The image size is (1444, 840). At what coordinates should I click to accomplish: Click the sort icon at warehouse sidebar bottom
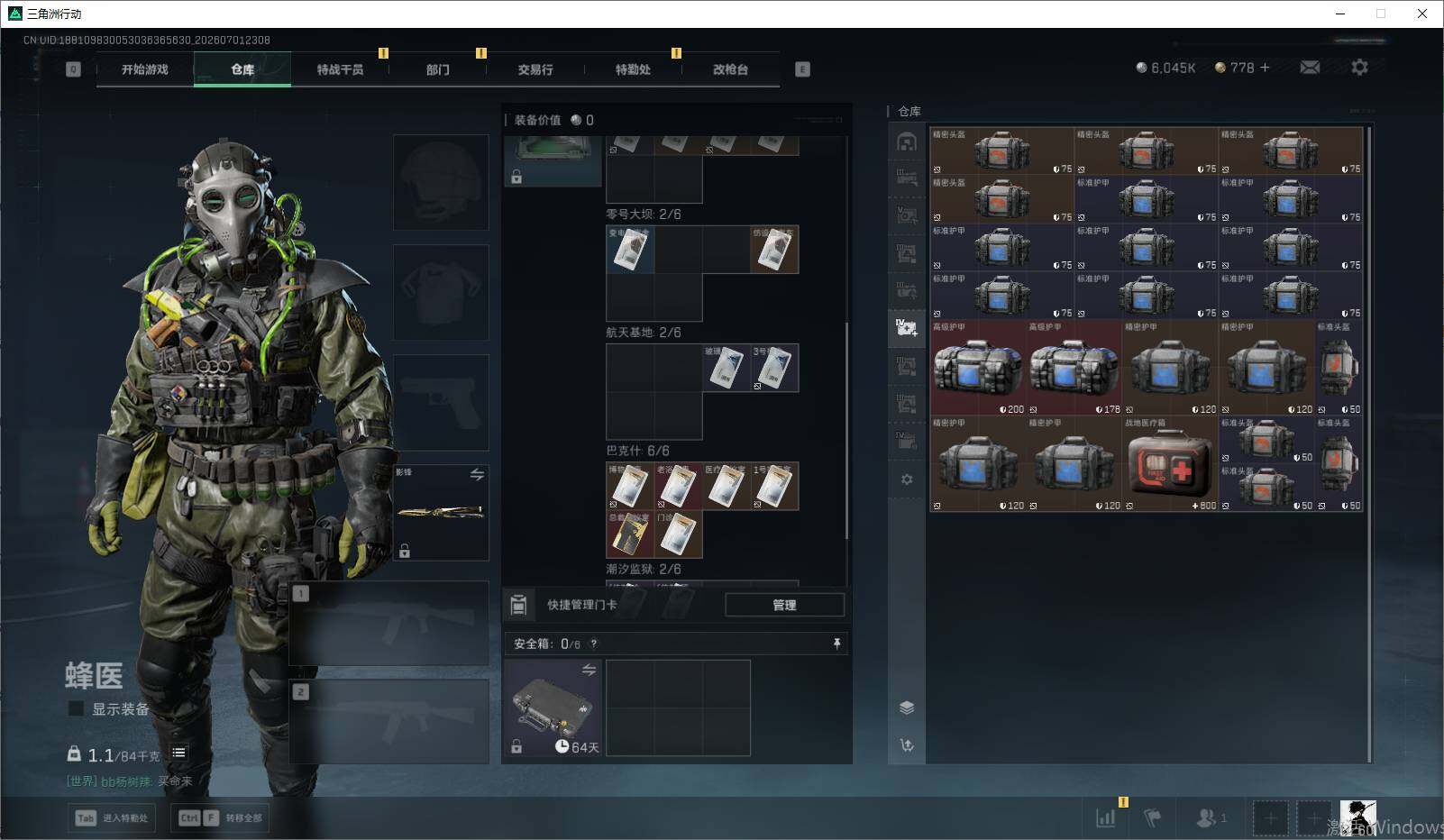pos(907,745)
